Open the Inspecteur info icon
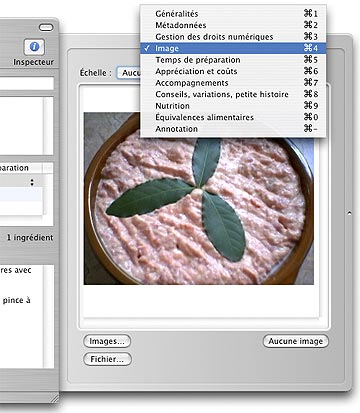The image size is (360, 413). [x=34, y=47]
